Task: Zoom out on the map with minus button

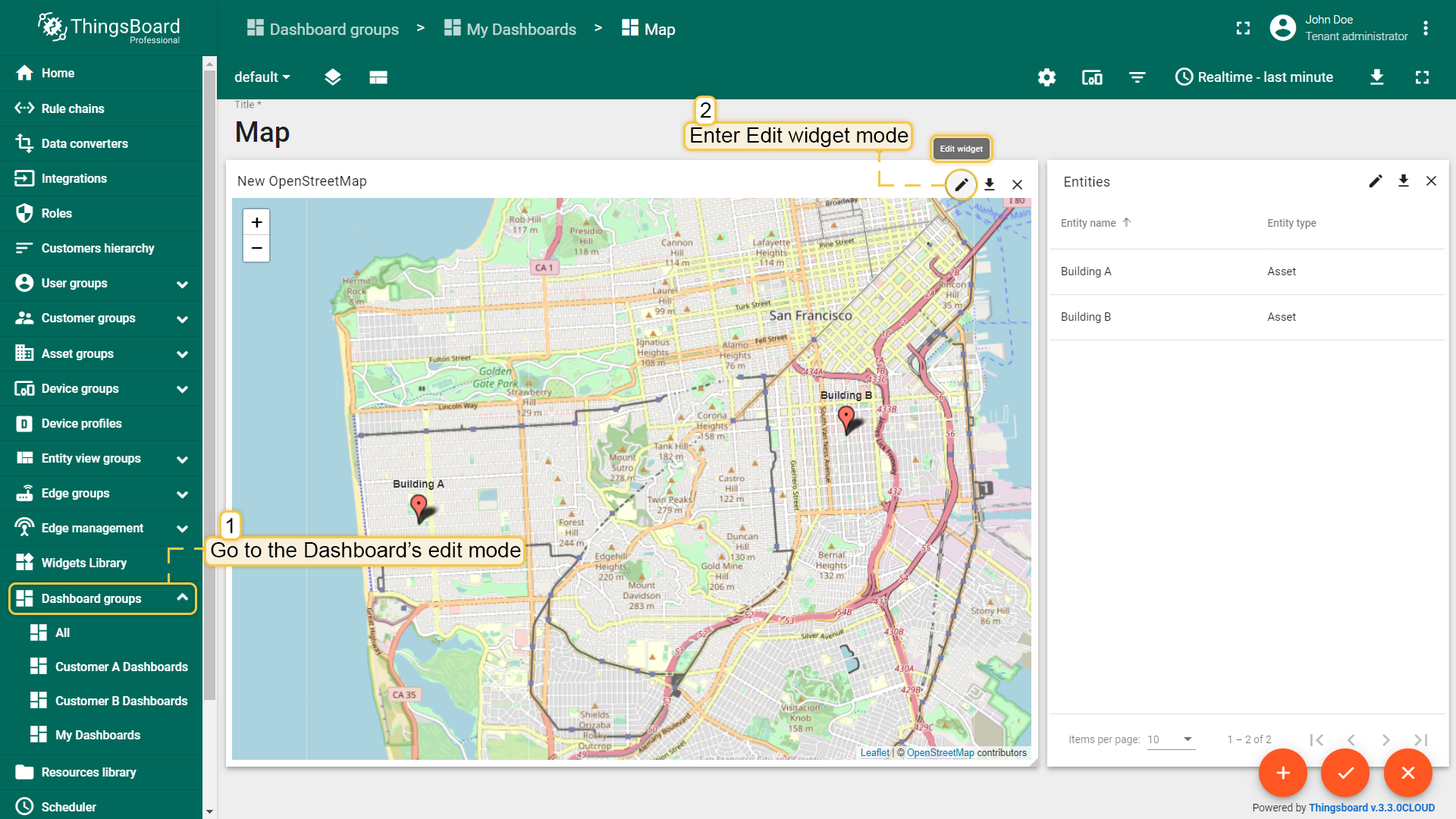Action: [256, 248]
